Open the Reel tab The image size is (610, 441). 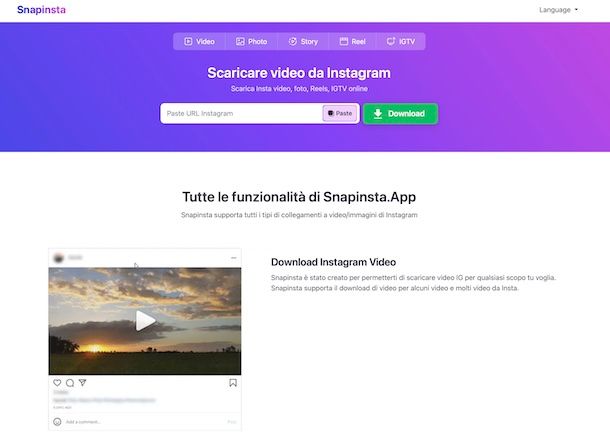click(x=352, y=42)
